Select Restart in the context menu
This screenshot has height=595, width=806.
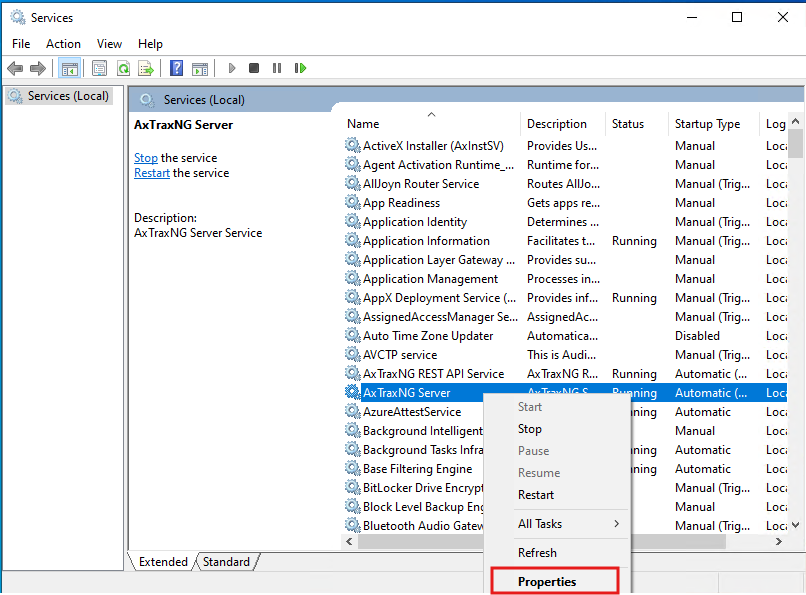[x=536, y=495]
